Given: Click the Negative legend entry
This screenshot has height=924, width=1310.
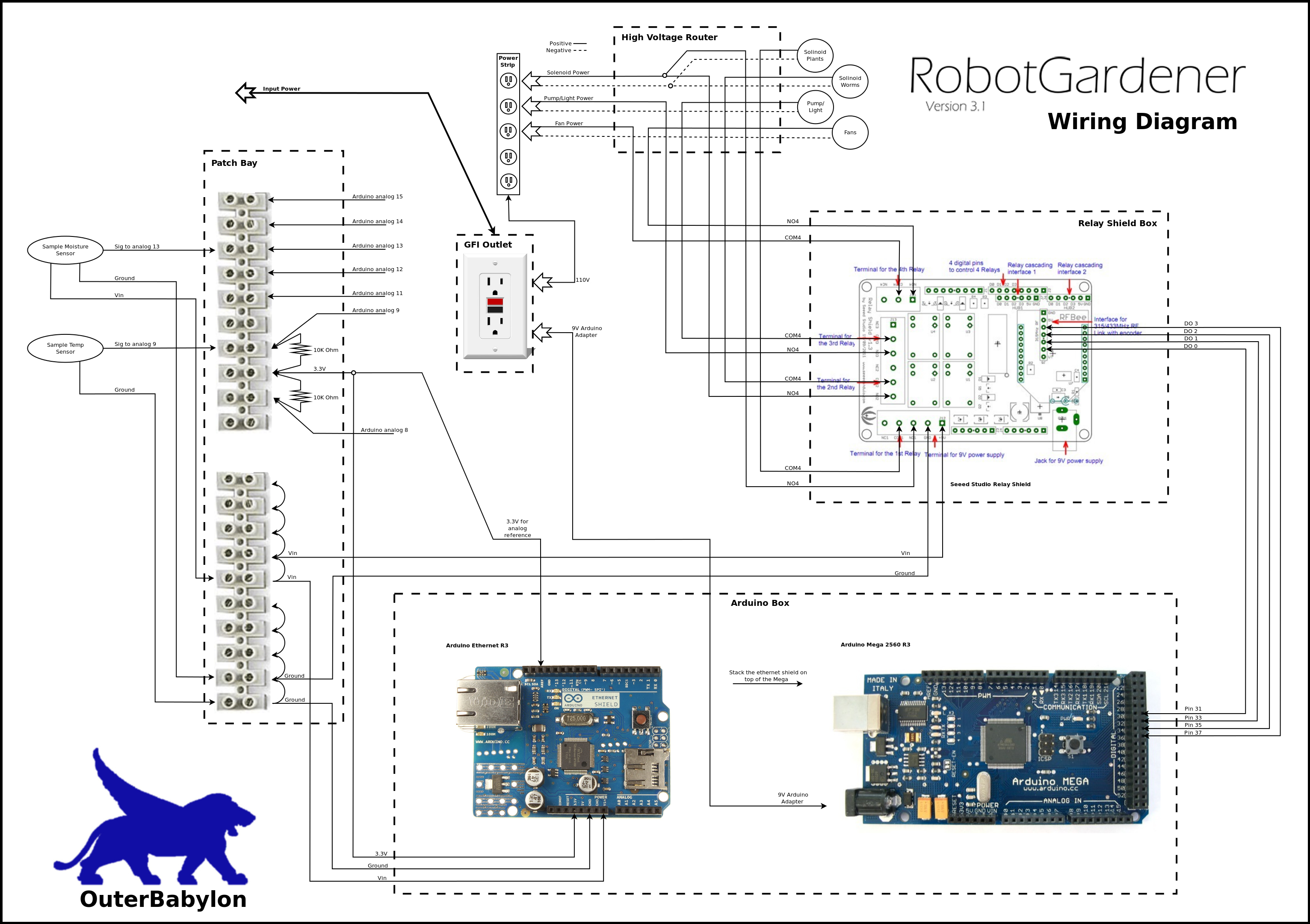Looking at the screenshot, I should click(x=566, y=50).
